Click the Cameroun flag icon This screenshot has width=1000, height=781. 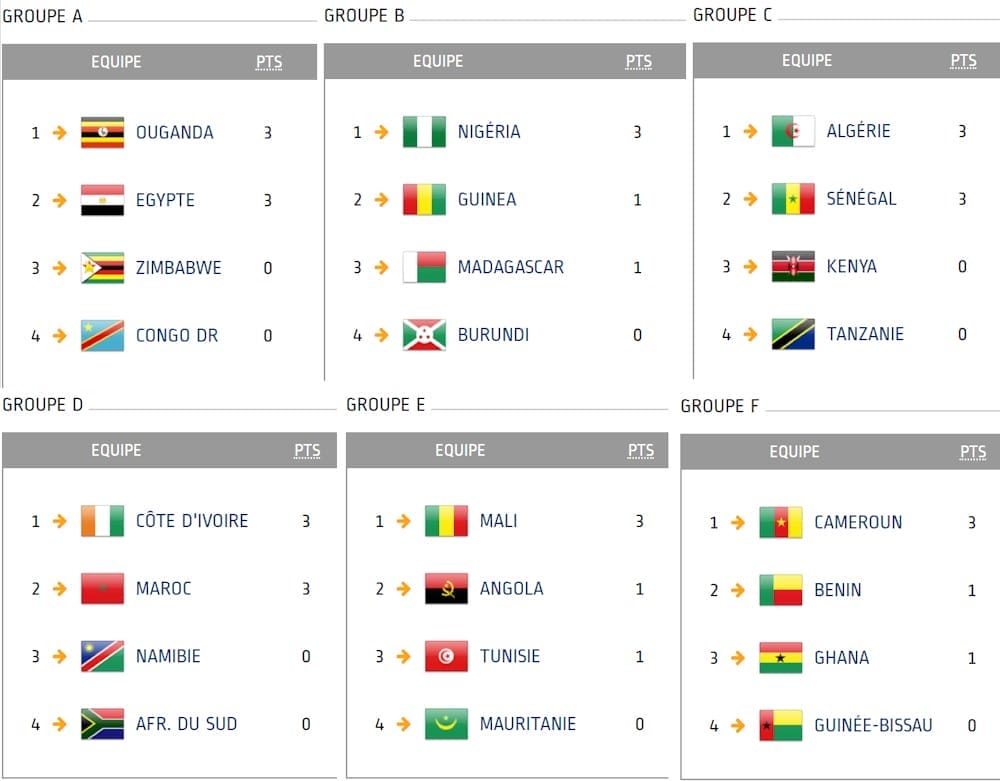(x=781, y=522)
